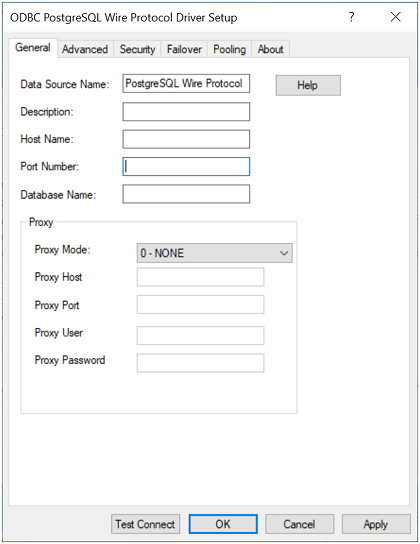Open the Advanced tab
The width and height of the screenshot is (420, 544).
click(x=85, y=49)
